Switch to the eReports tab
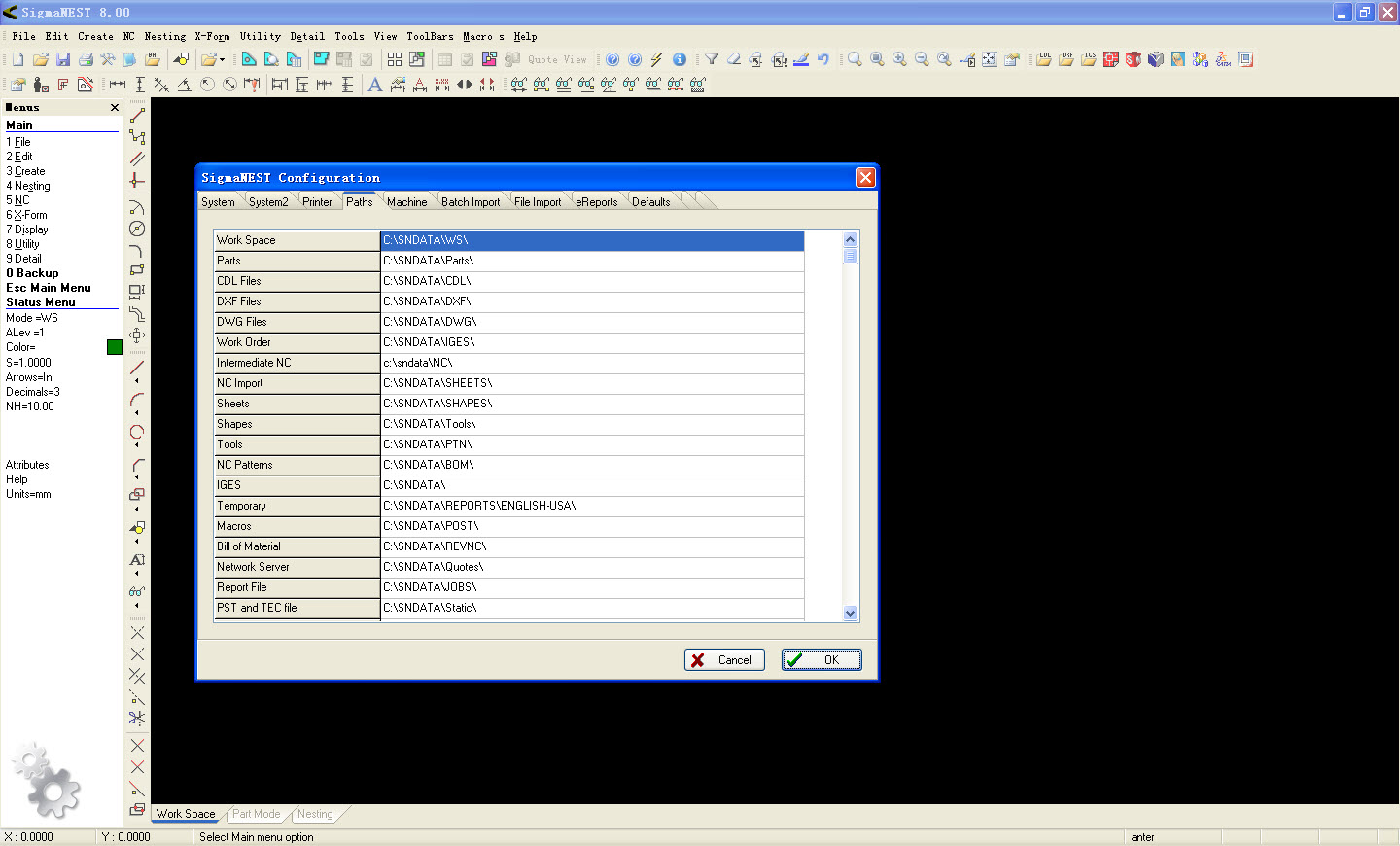This screenshot has width=1400, height=846. coord(597,202)
